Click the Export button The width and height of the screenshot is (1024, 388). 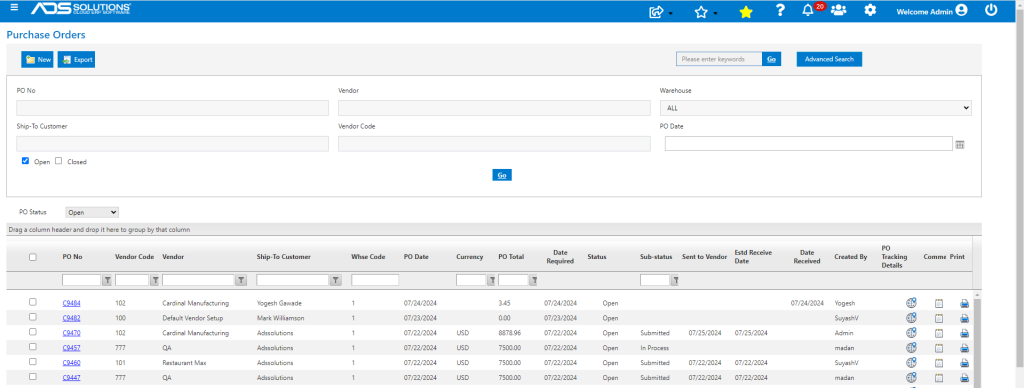76,59
